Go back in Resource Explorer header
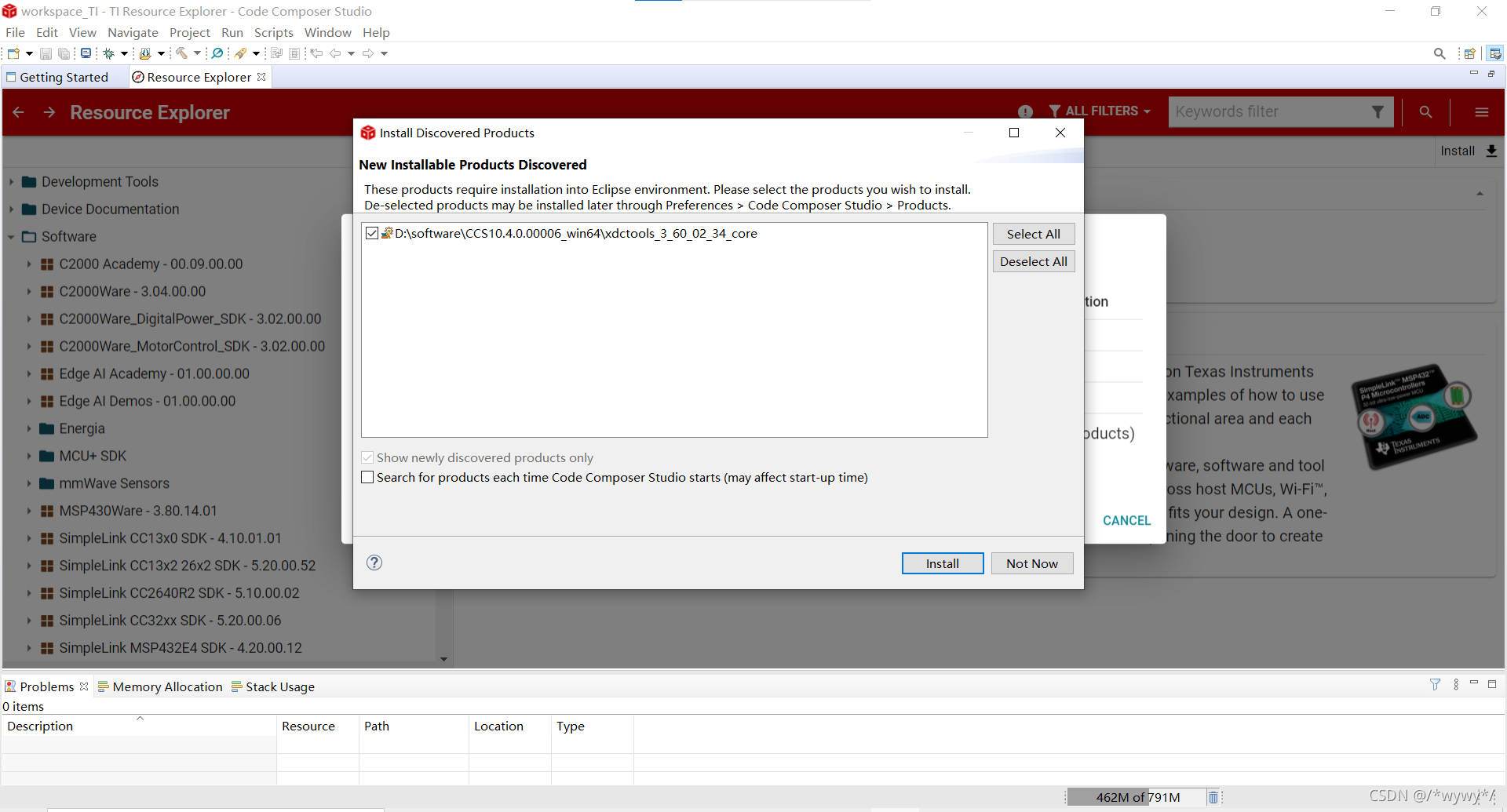The width and height of the screenshot is (1507, 812). click(x=19, y=112)
